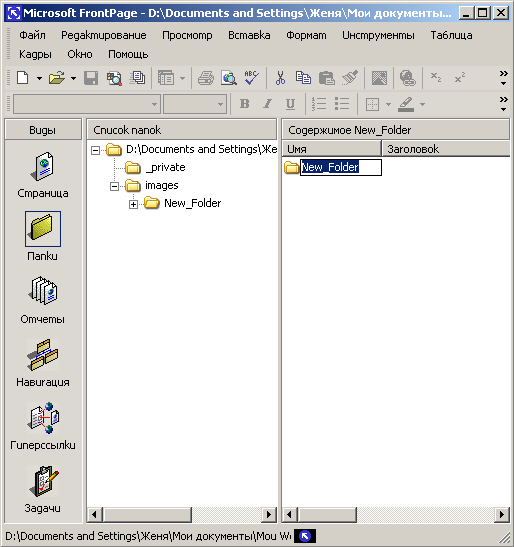This screenshot has width=514, height=547.
Task: Click the Заголовок column header
Action: (x=446, y=149)
